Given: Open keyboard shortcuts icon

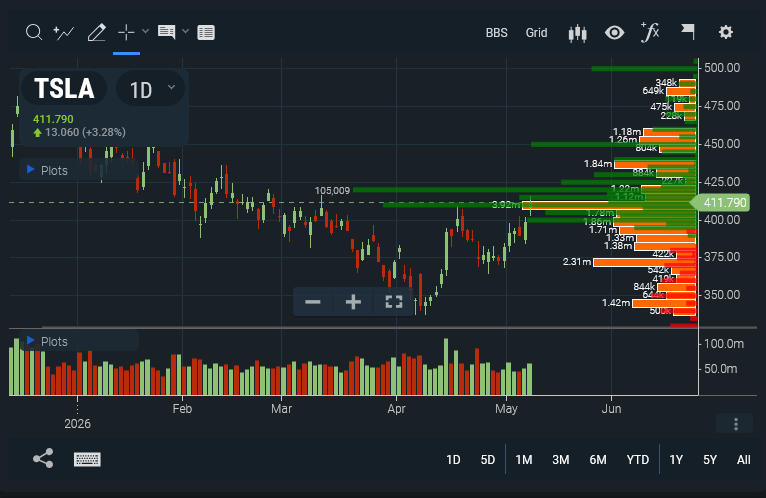Looking at the screenshot, I should pos(87,459).
